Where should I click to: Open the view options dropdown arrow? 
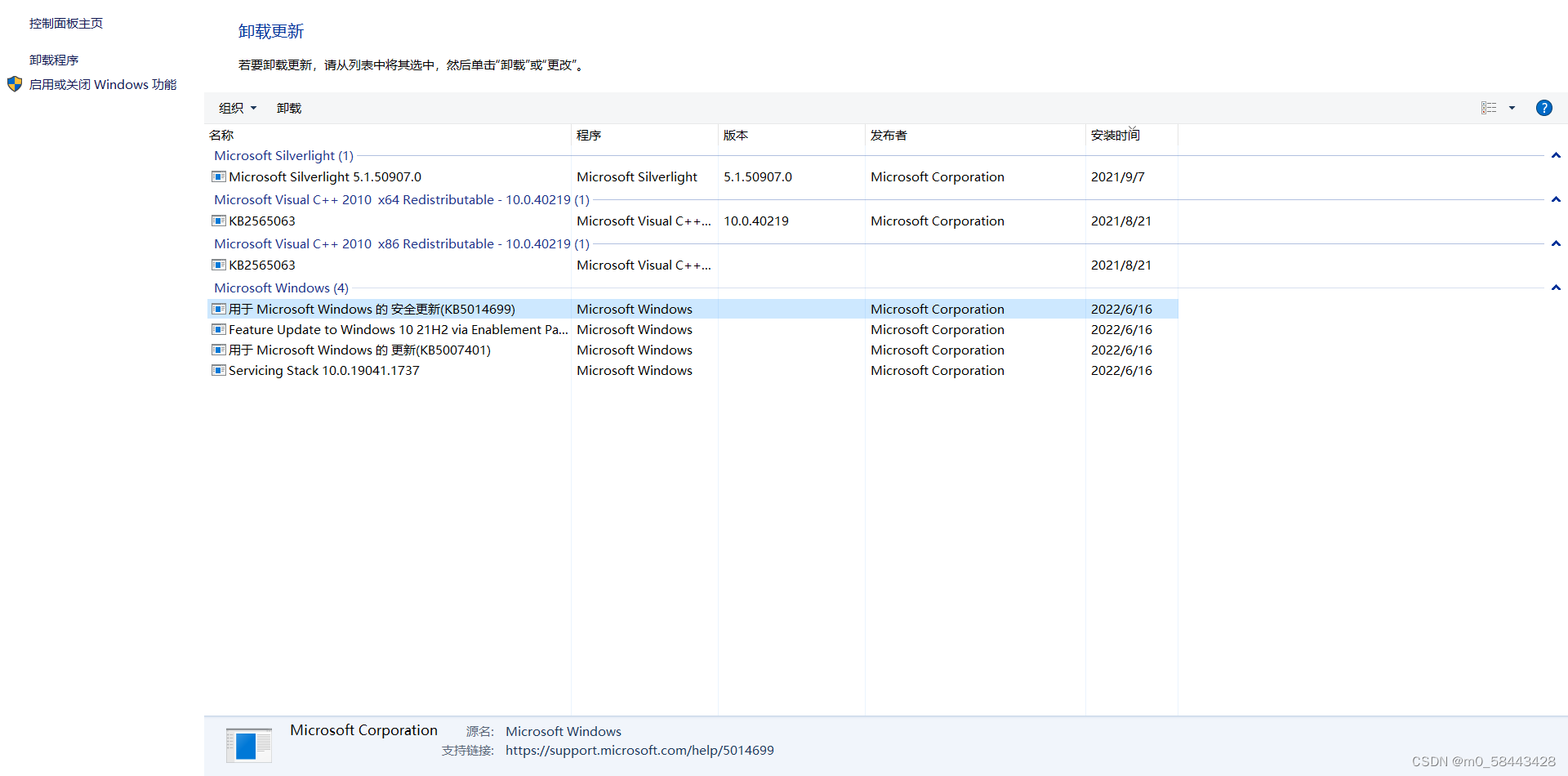click(x=1512, y=108)
